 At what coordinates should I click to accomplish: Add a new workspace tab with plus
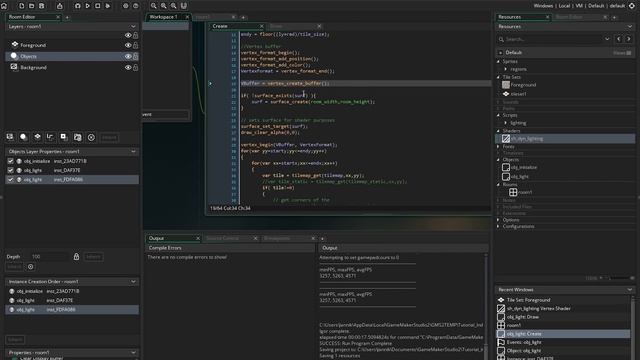(x=243, y=18)
